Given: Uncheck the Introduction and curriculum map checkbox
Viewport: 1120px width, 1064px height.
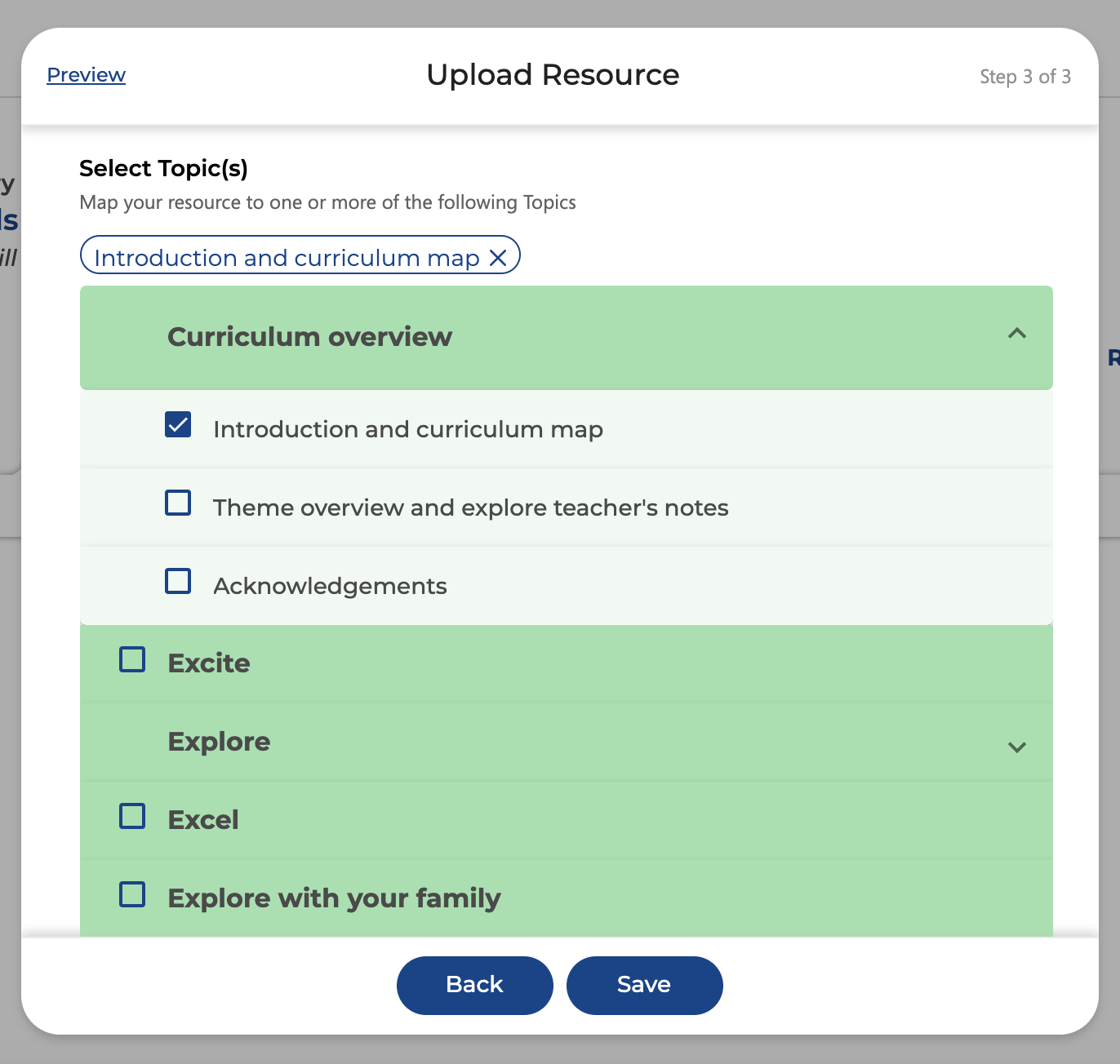Looking at the screenshot, I should [178, 425].
